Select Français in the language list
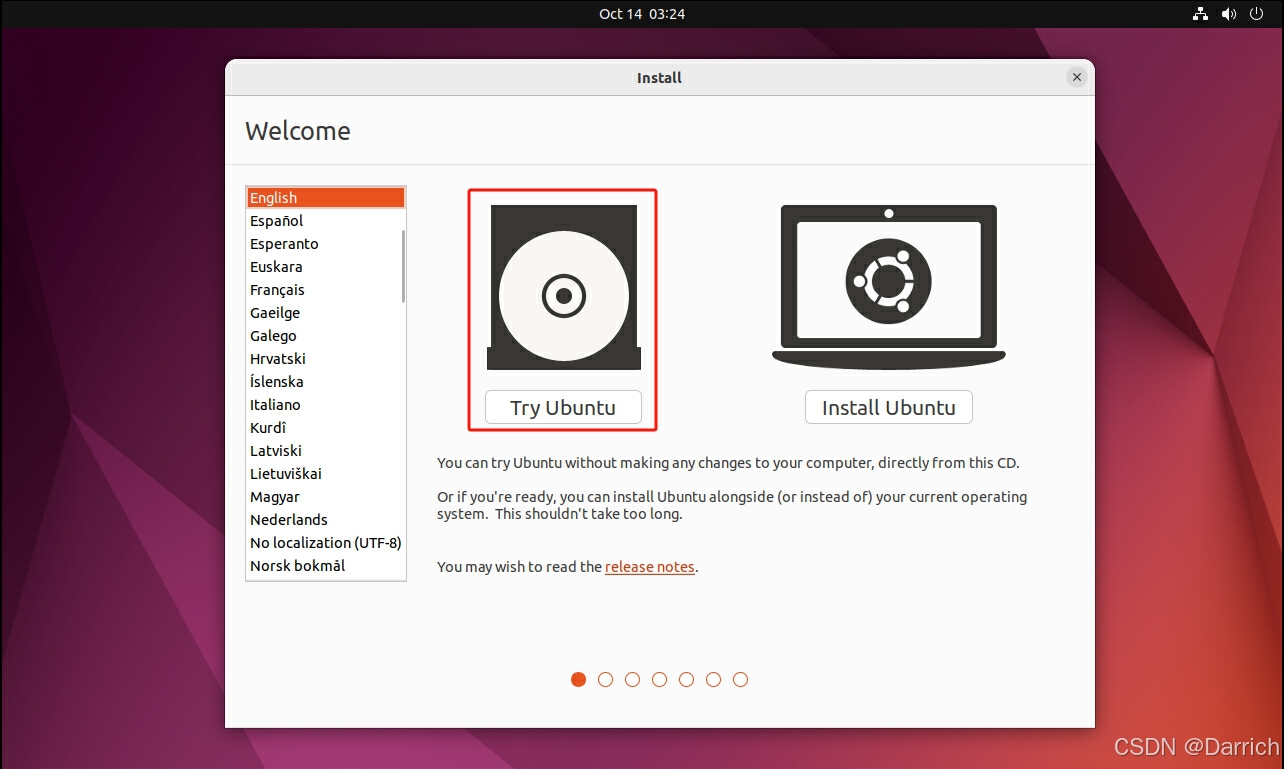This screenshot has width=1284, height=769. point(325,290)
